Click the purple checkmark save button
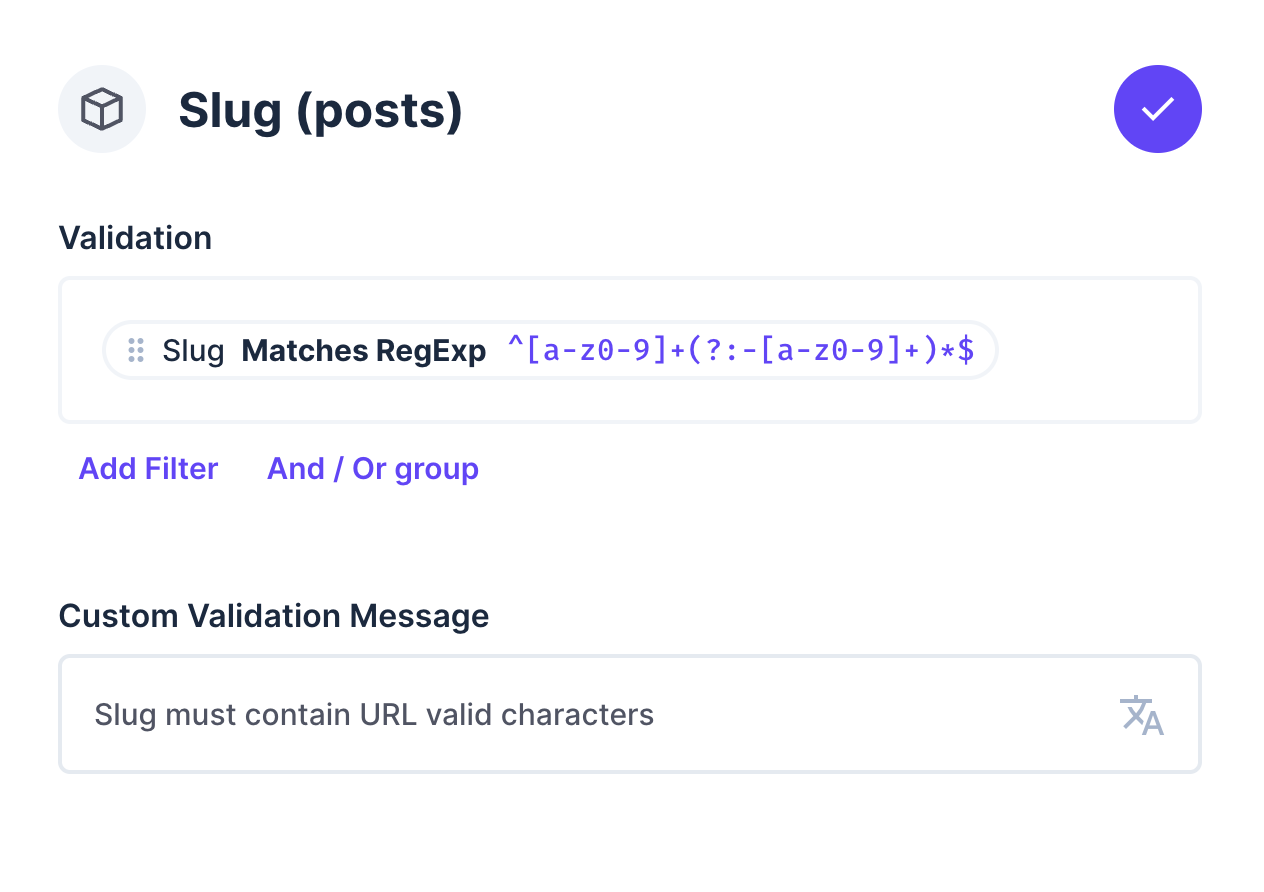The image size is (1264, 892). (1157, 109)
